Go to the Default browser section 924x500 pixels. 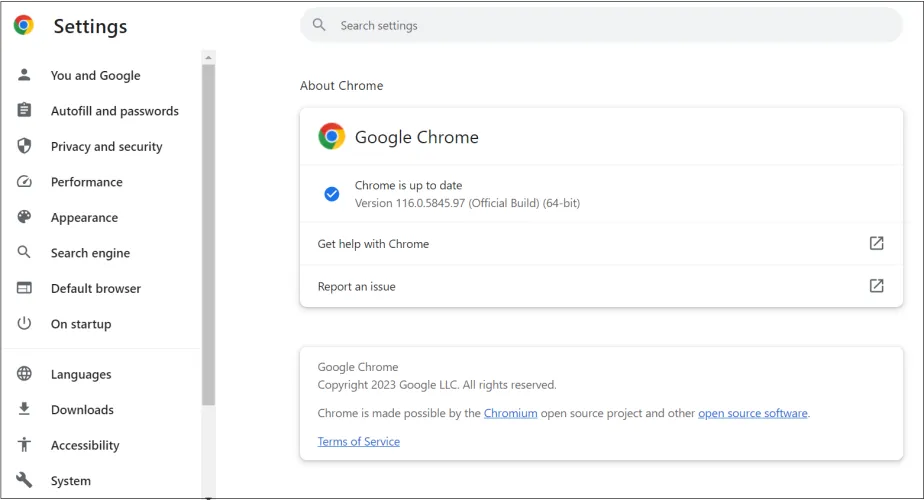coord(96,288)
